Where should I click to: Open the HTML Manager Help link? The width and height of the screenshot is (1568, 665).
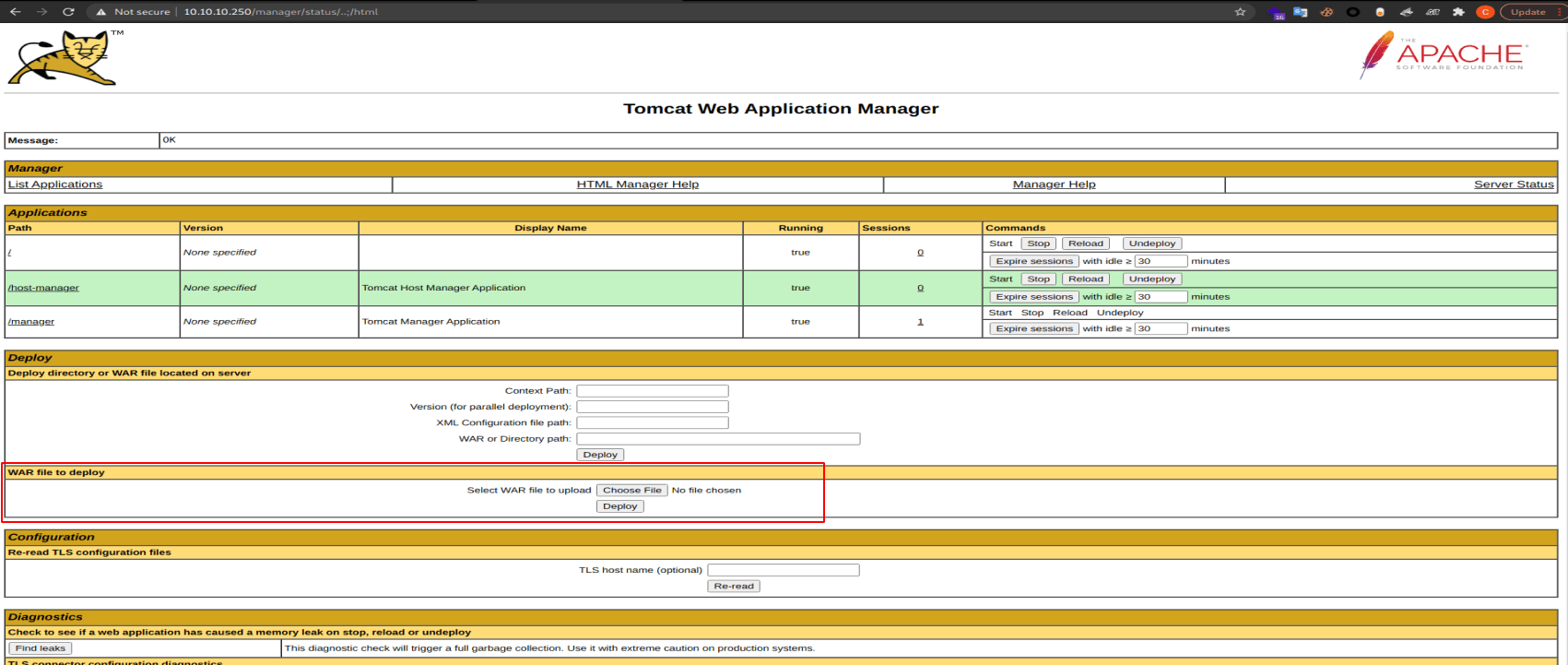click(x=638, y=184)
